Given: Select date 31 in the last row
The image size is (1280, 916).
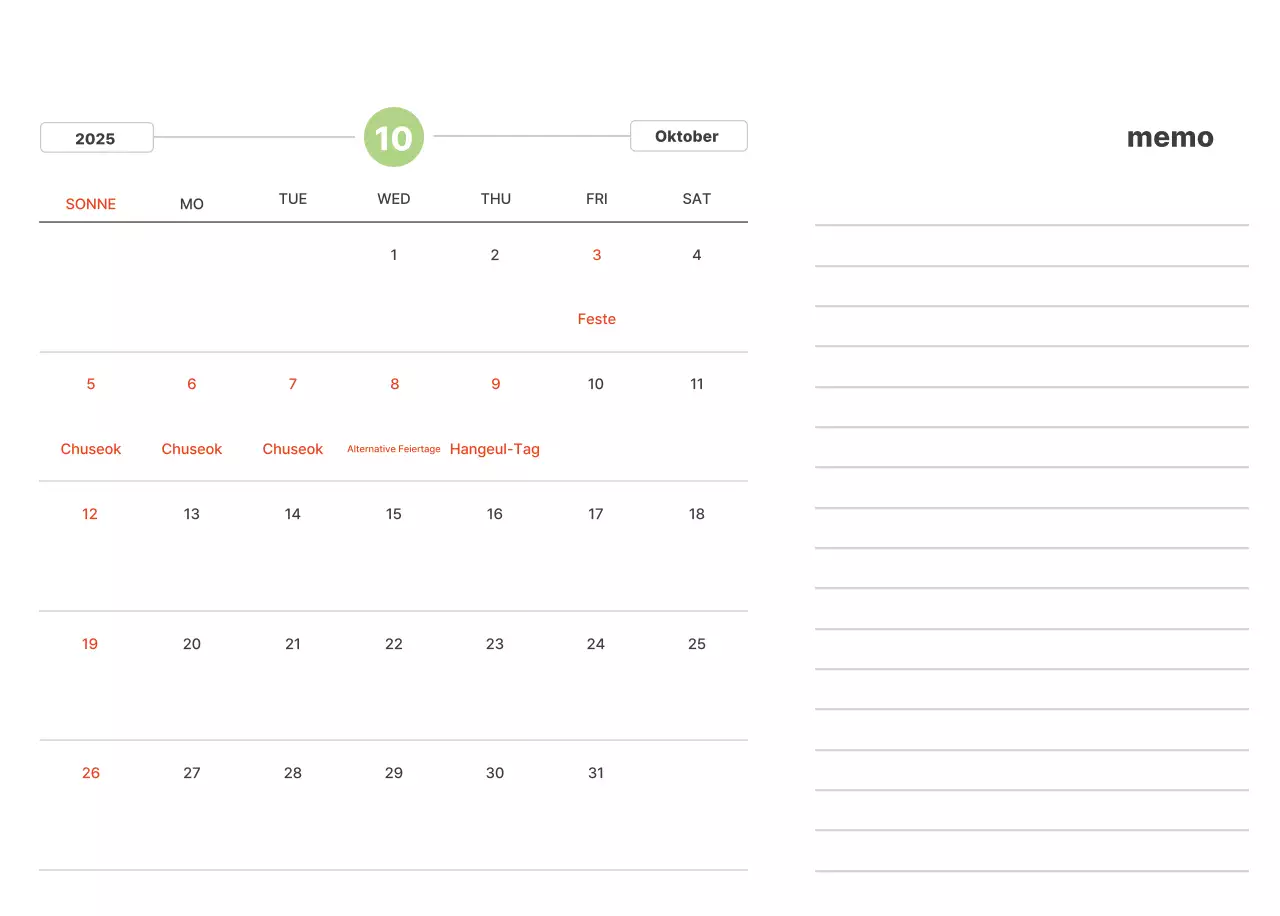Looking at the screenshot, I should pyautogui.click(x=596, y=773).
